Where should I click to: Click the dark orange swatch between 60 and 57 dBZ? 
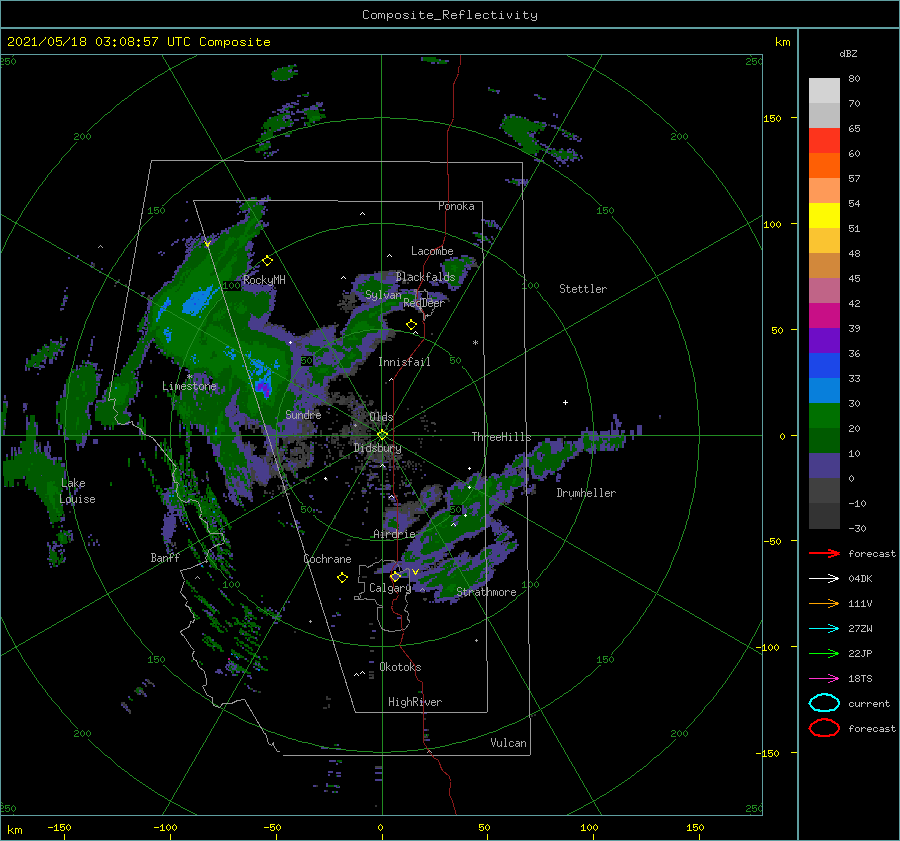click(x=824, y=166)
